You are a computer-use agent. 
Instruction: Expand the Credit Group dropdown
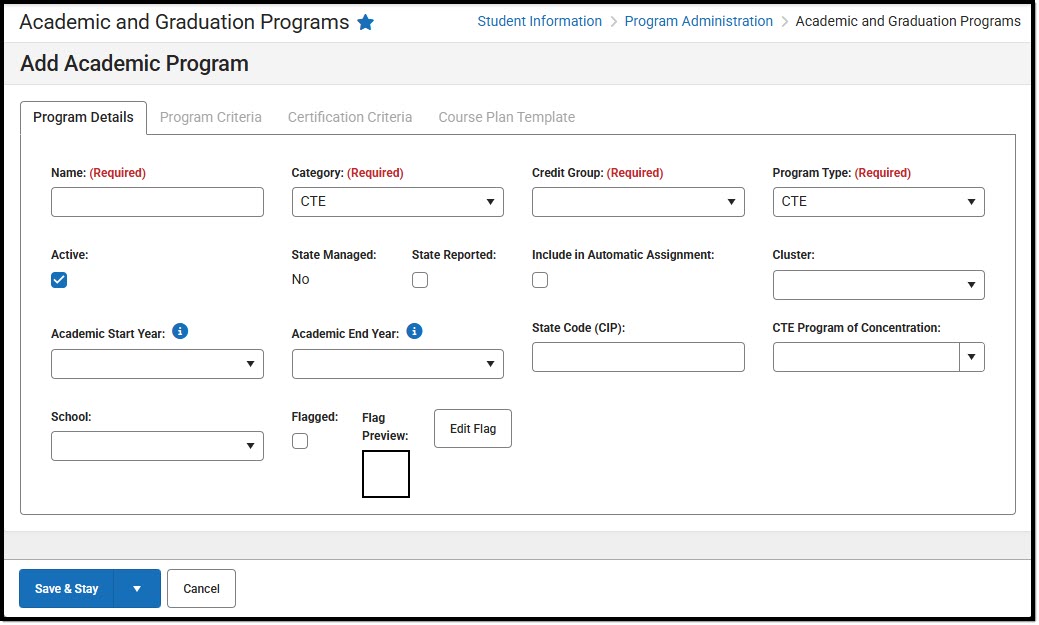[638, 202]
